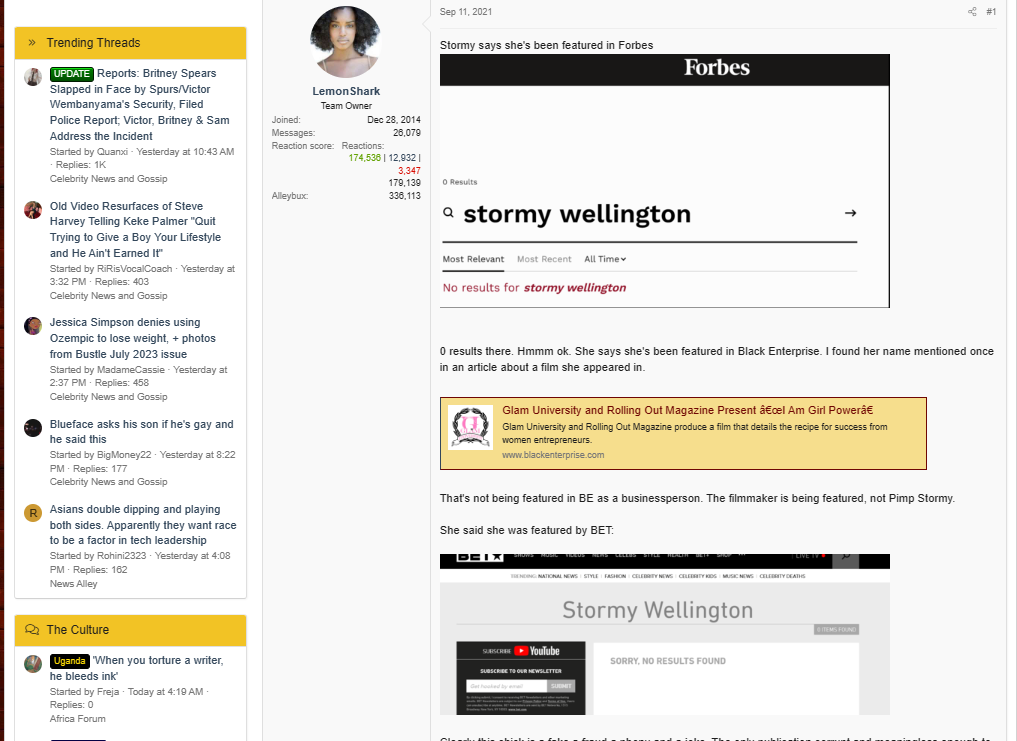Open Asians double dipping thread
This screenshot has width=1017, height=741.
click(143, 525)
